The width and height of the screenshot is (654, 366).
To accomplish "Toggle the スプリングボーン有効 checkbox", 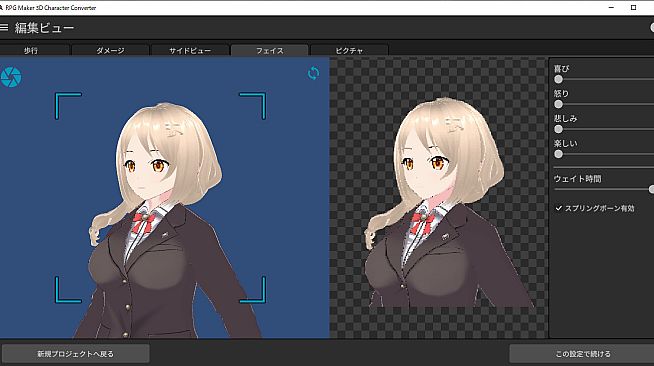I will point(558,208).
